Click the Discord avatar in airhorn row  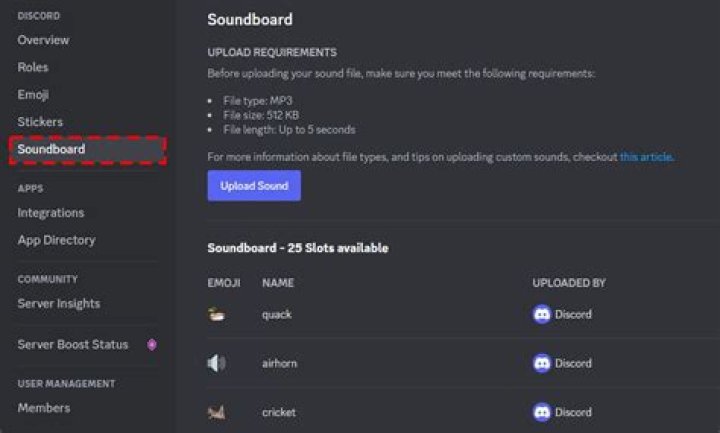click(x=542, y=363)
